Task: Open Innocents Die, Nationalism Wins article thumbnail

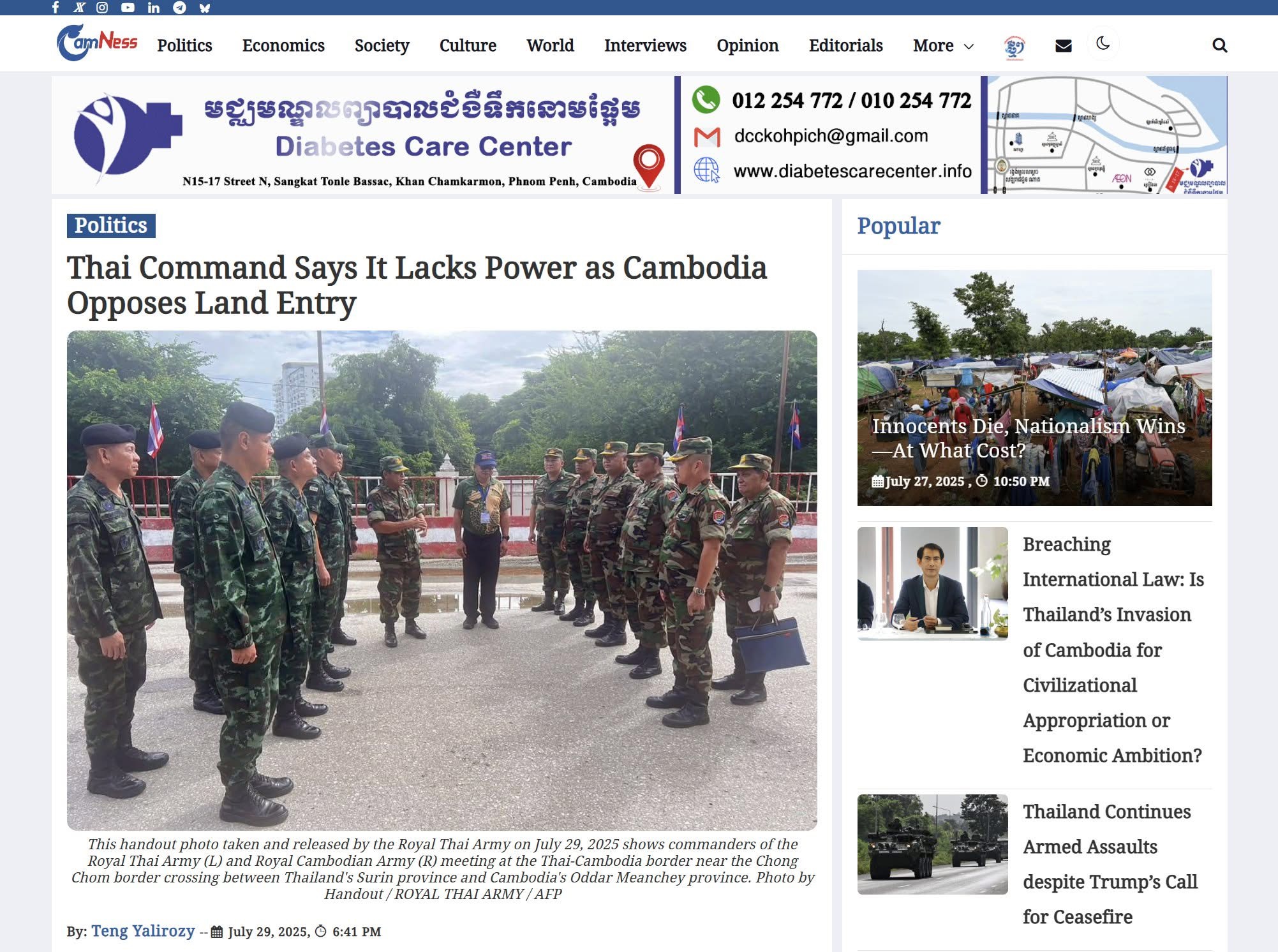Action: pyautogui.click(x=1034, y=388)
